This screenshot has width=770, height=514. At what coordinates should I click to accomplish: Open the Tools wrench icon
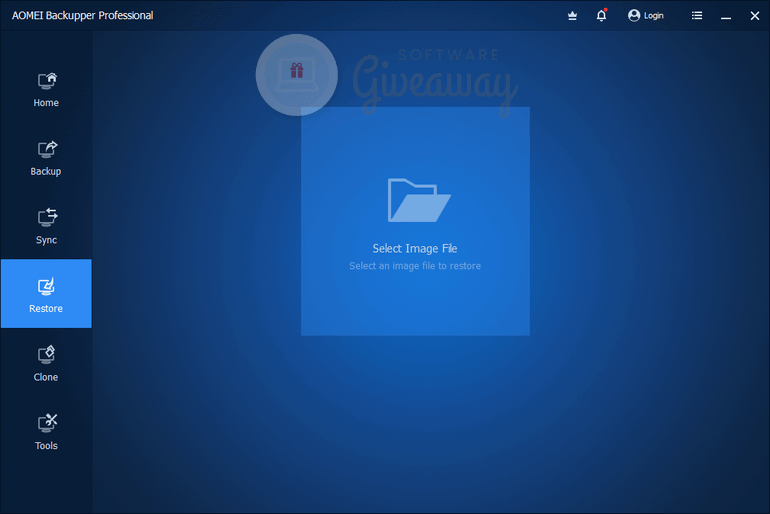point(46,424)
